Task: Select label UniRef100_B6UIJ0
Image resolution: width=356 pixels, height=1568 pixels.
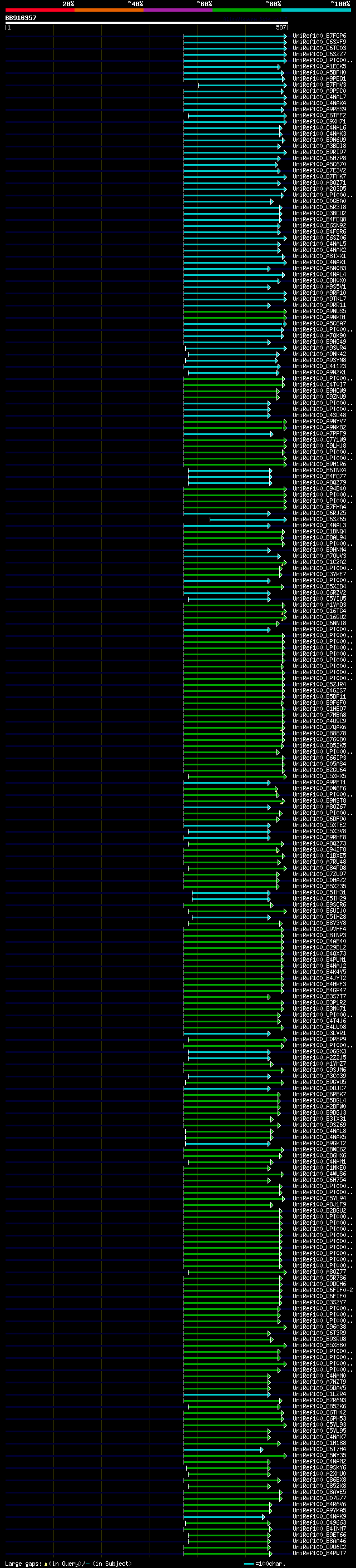Action: tap(319, 911)
